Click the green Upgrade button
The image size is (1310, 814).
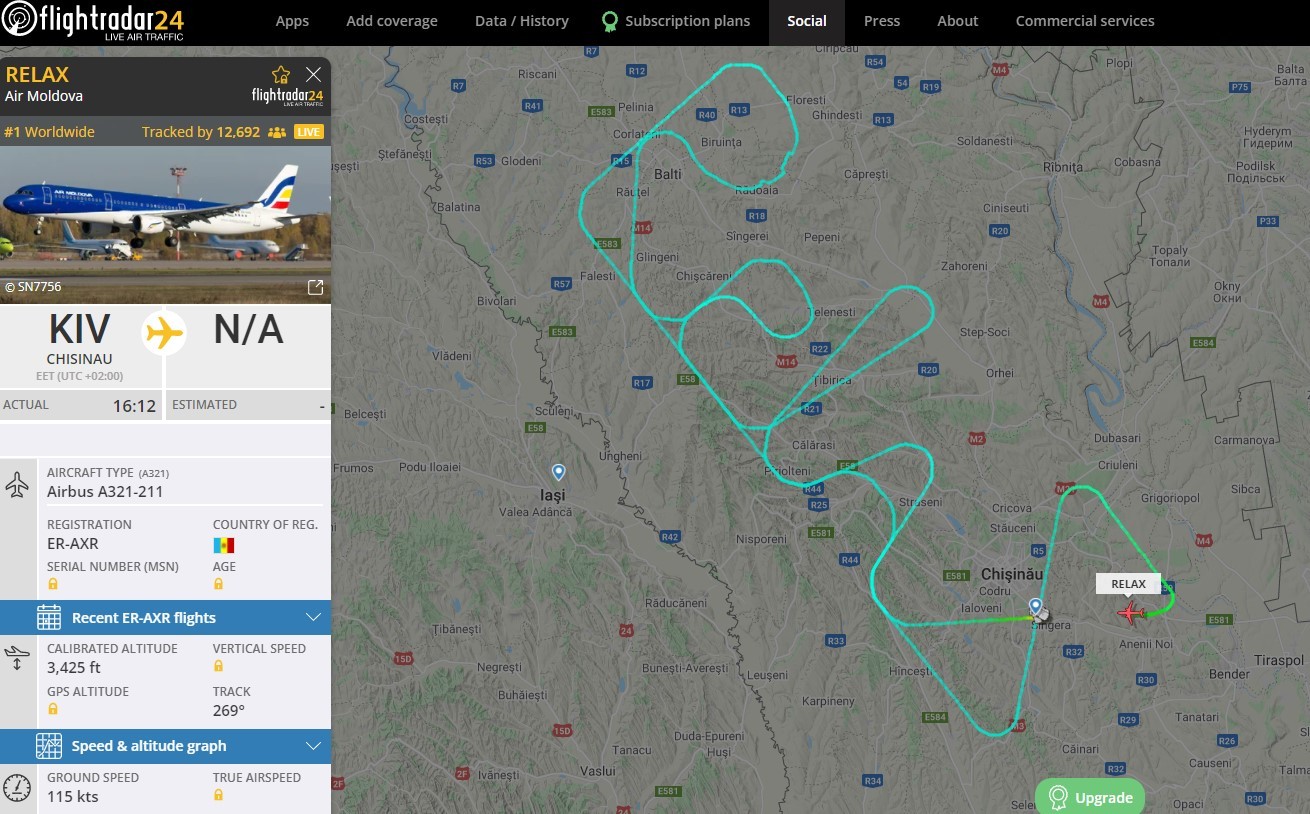1090,797
